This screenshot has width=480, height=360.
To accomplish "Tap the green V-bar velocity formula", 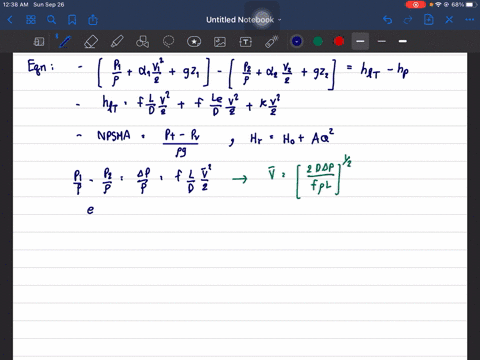I will tap(310, 178).
